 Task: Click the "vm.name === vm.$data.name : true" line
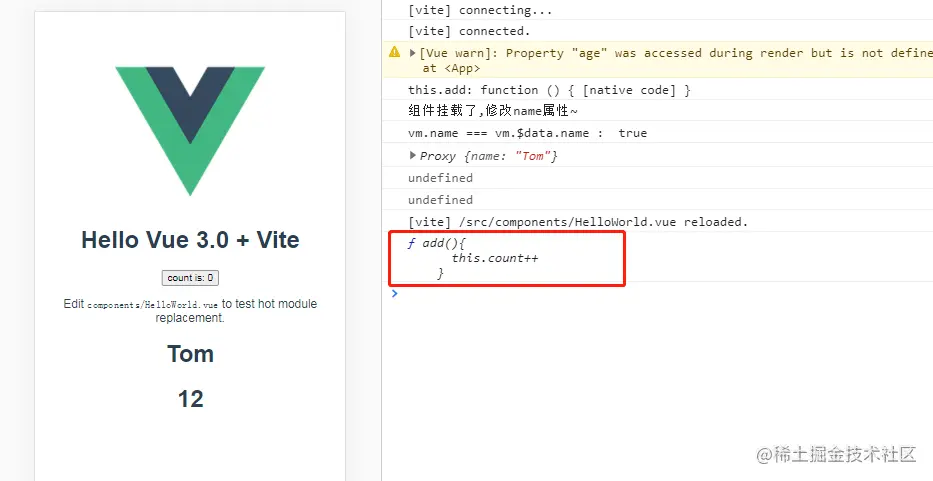[527, 133]
